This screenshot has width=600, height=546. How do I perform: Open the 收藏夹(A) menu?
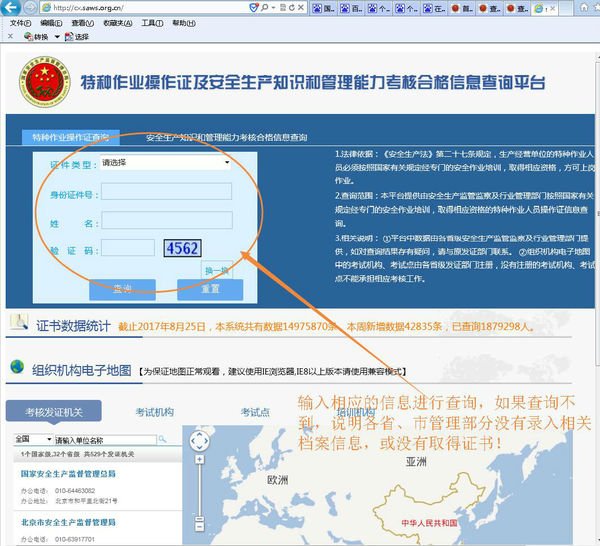click(x=118, y=23)
